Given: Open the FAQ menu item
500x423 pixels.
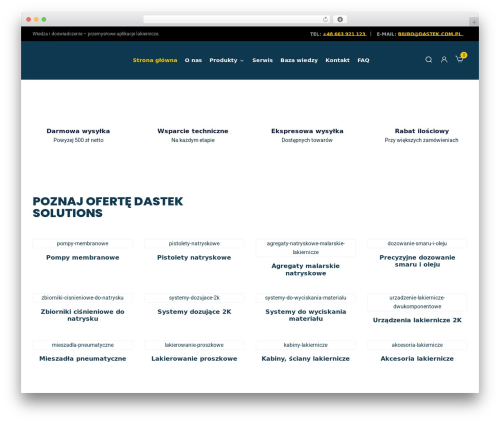Looking at the screenshot, I should point(363,60).
